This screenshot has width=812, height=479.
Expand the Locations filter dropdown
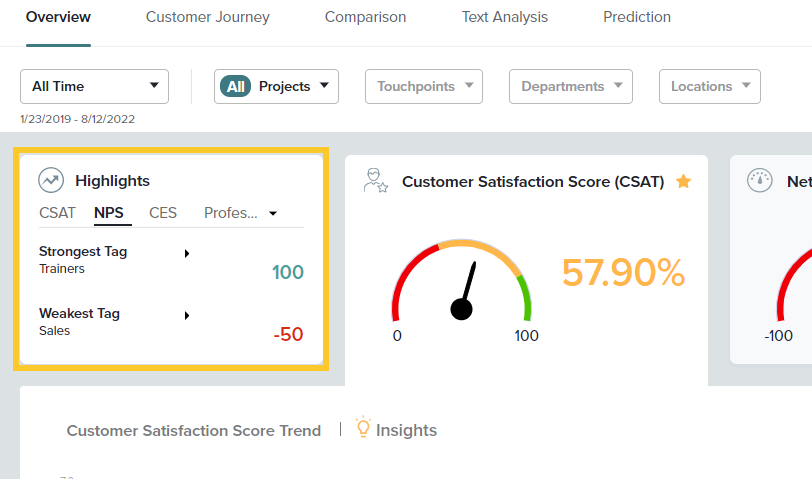[x=709, y=87]
